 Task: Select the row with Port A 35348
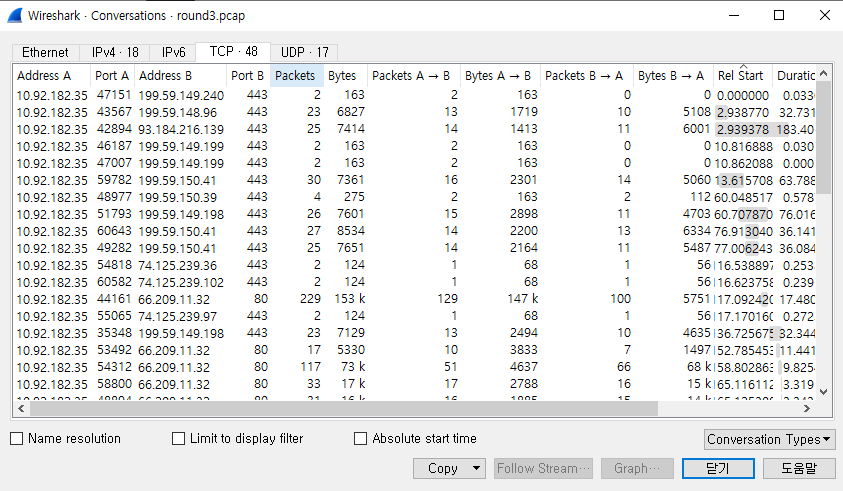click(414, 333)
